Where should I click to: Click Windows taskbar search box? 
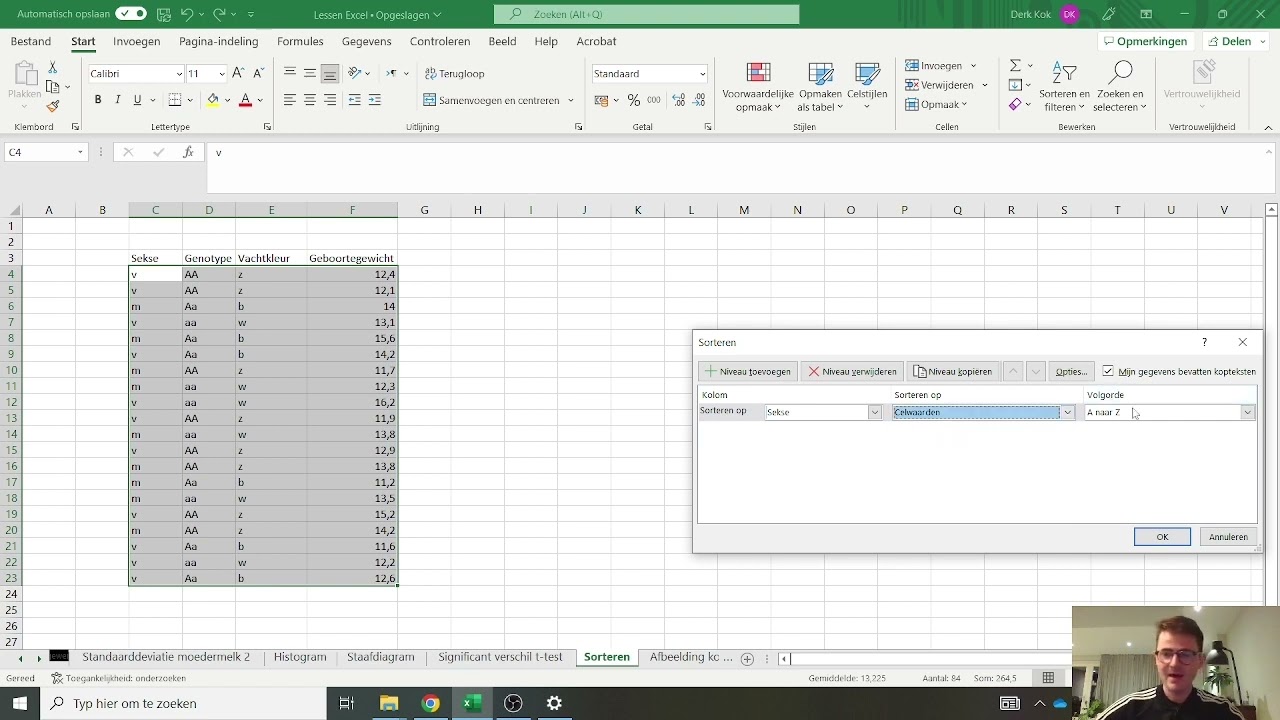(x=182, y=703)
